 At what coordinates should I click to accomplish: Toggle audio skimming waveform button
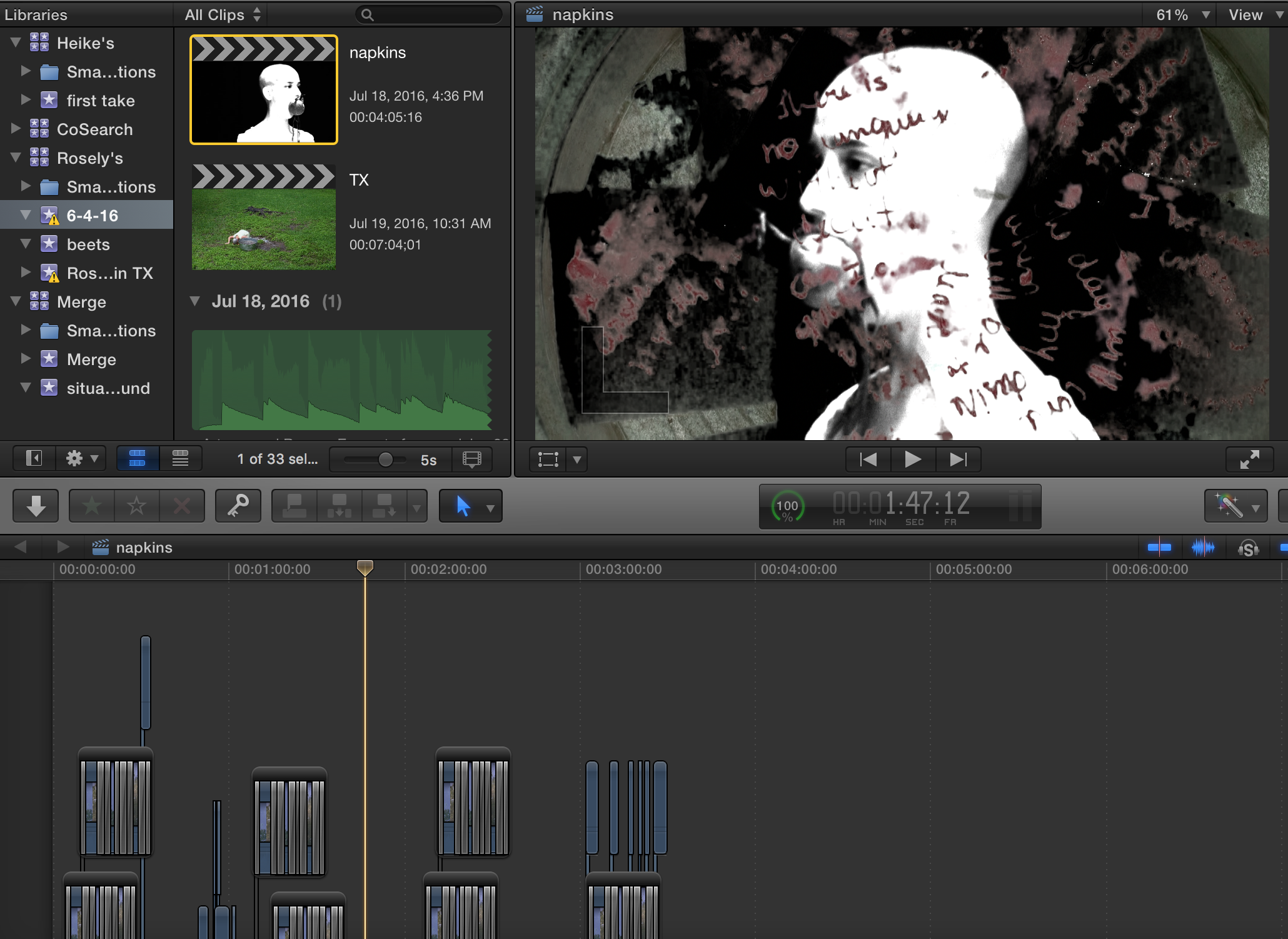[x=1203, y=548]
